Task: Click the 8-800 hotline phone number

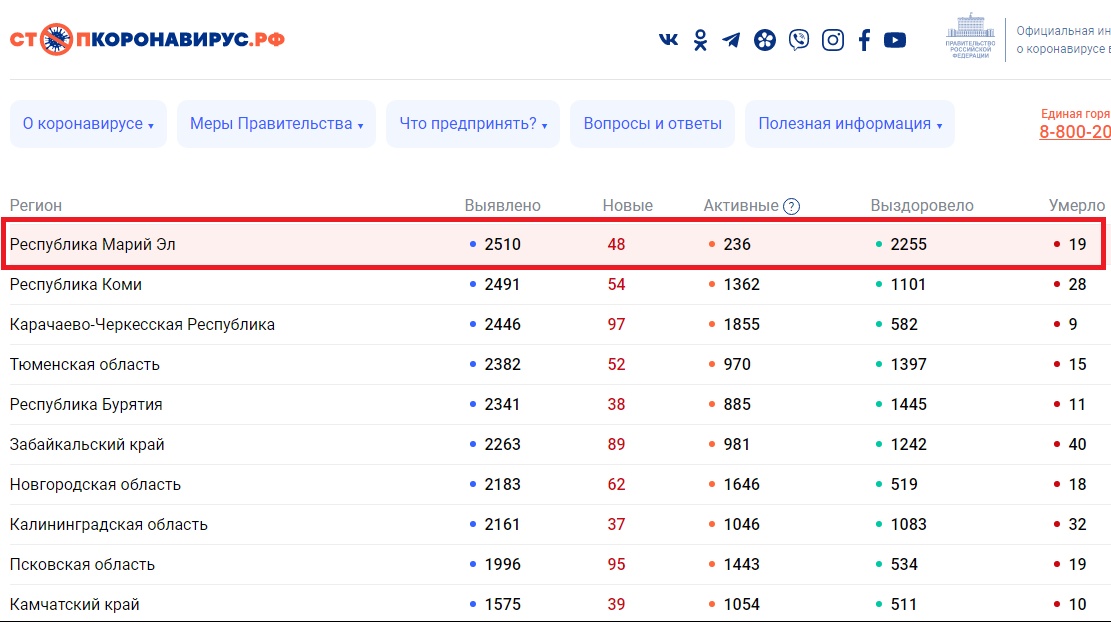Action: [1074, 132]
